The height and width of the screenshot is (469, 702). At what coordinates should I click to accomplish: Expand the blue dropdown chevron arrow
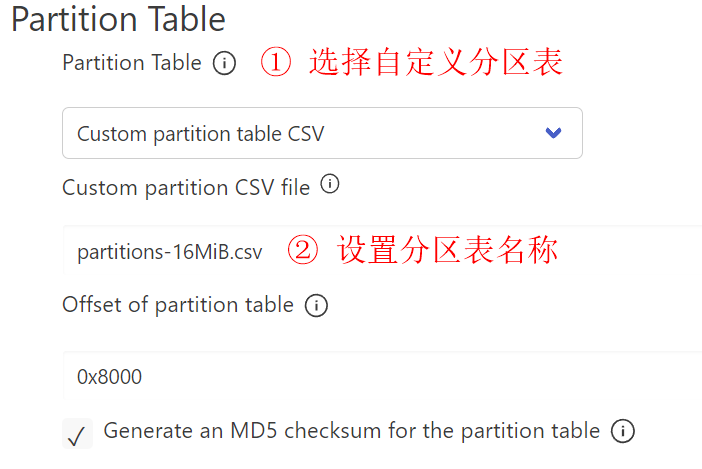click(x=553, y=133)
